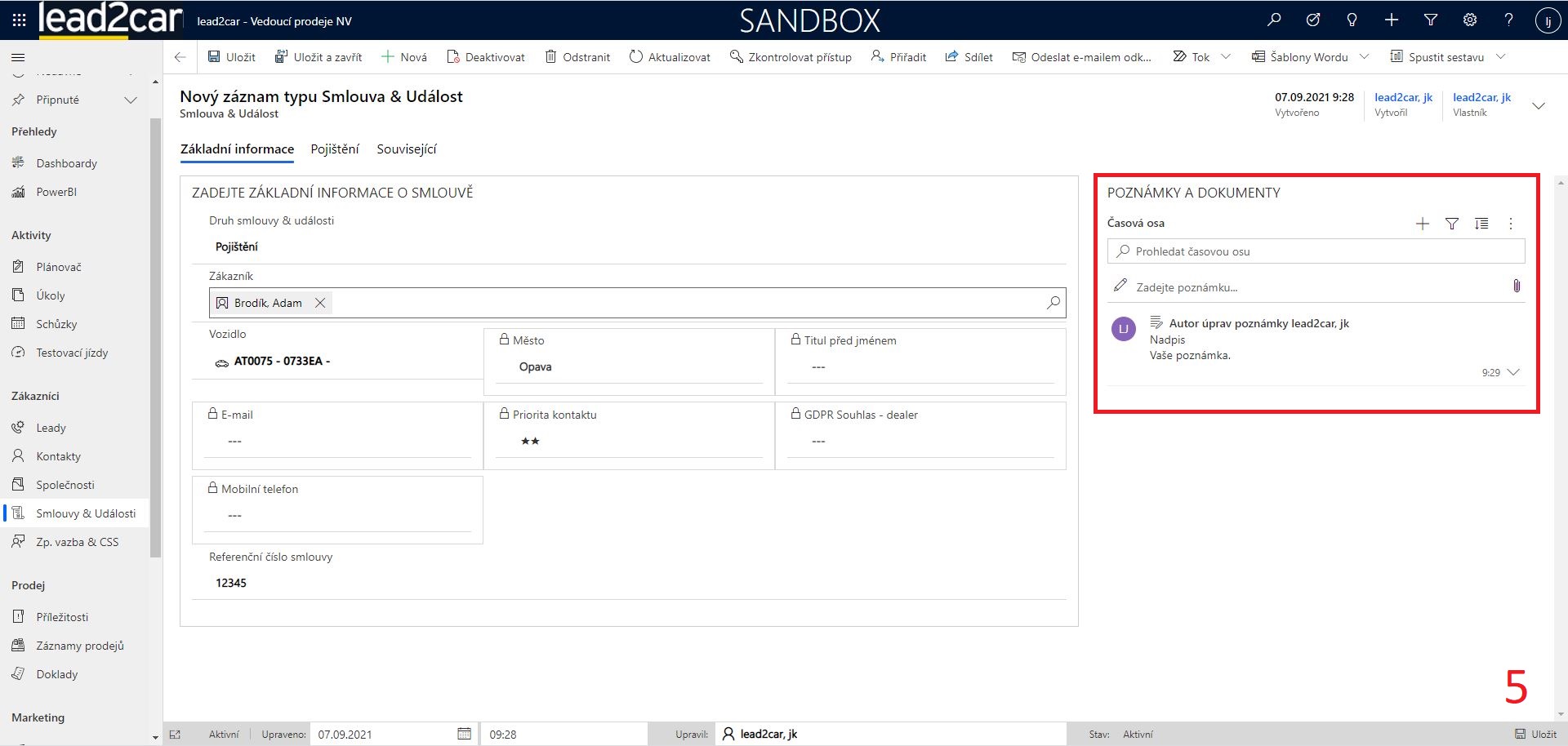1568x746 pixels.
Task: Open the lead2car, jk owner link
Action: (1481, 97)
